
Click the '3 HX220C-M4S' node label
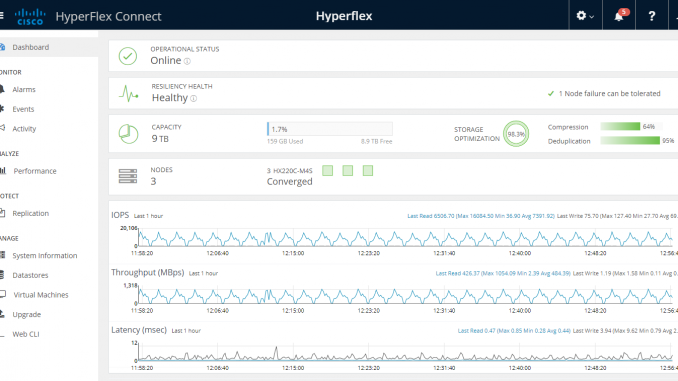coord(289,171)
